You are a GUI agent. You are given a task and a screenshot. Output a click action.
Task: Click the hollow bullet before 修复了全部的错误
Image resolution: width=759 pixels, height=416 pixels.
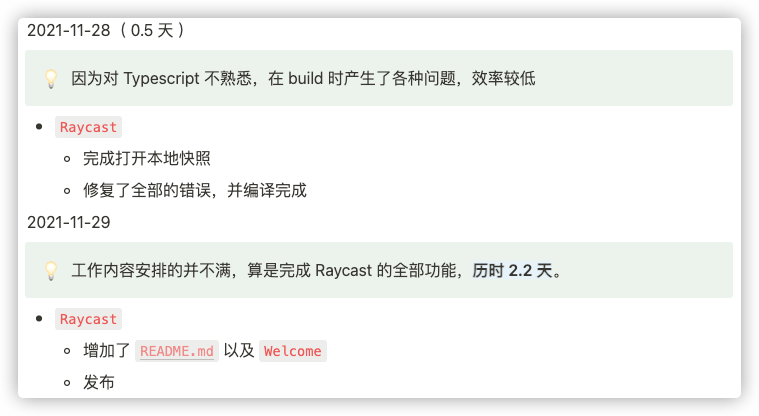(66, 191)
